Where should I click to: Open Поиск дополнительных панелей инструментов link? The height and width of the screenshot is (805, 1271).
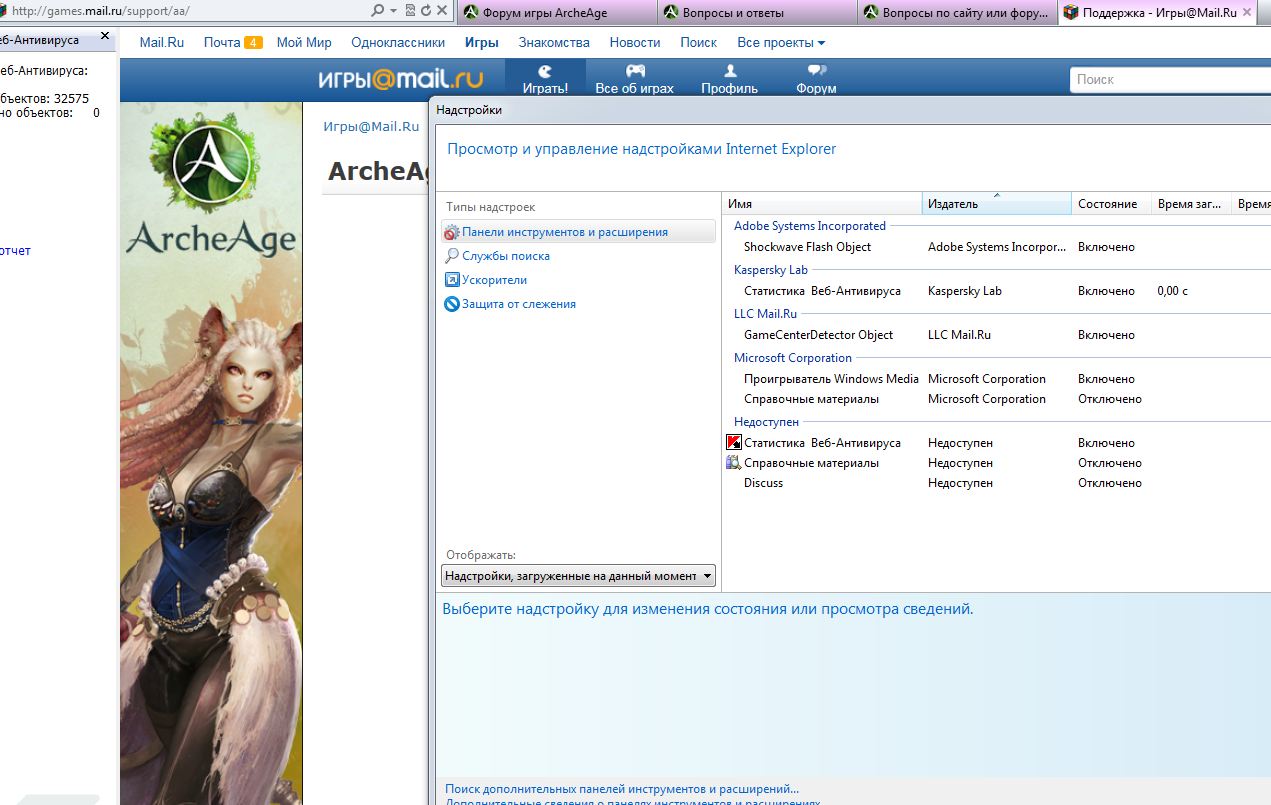[622, 789]
